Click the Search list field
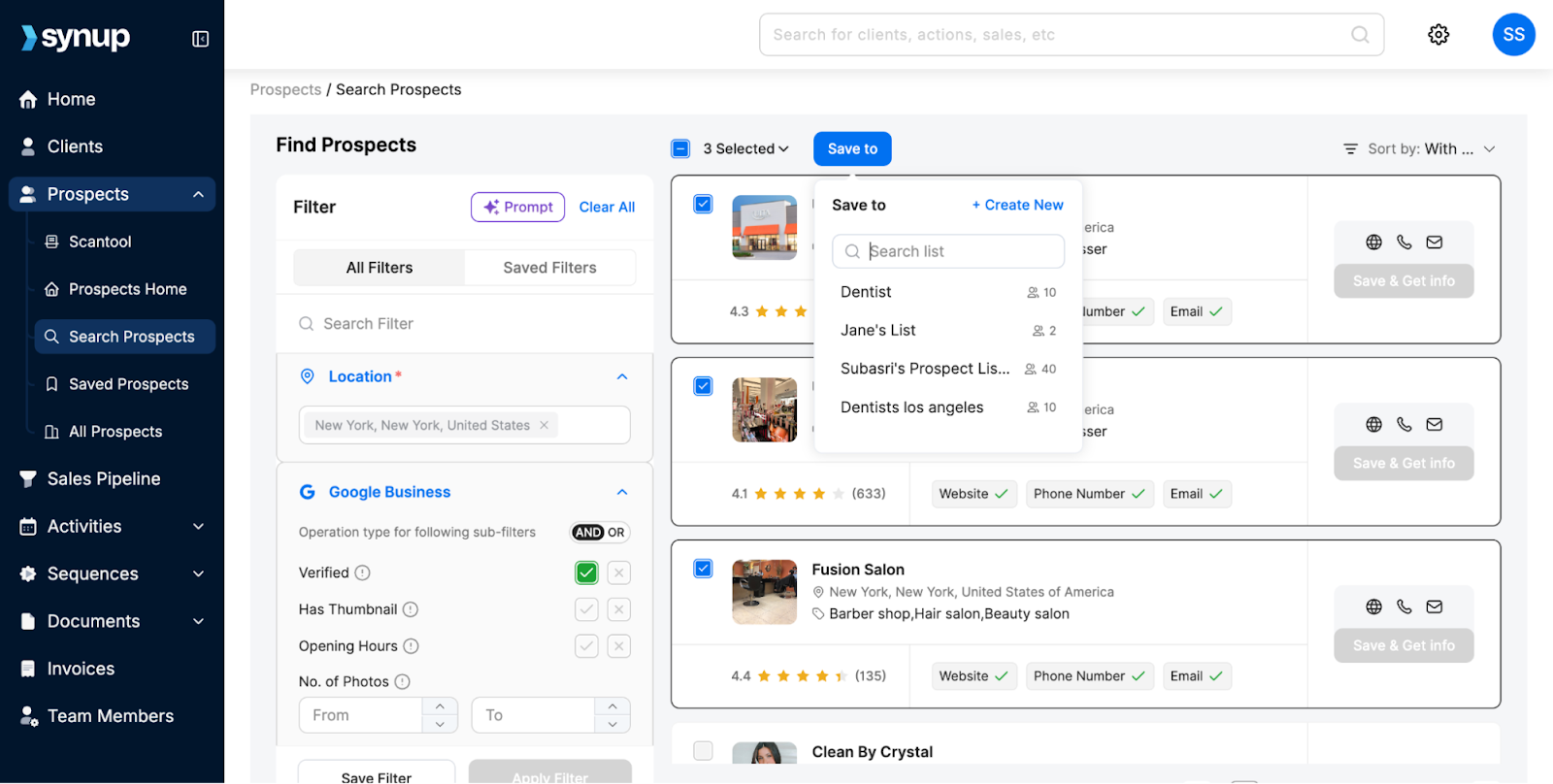This screenshot has height=784, width=1553. coord(948,251)
